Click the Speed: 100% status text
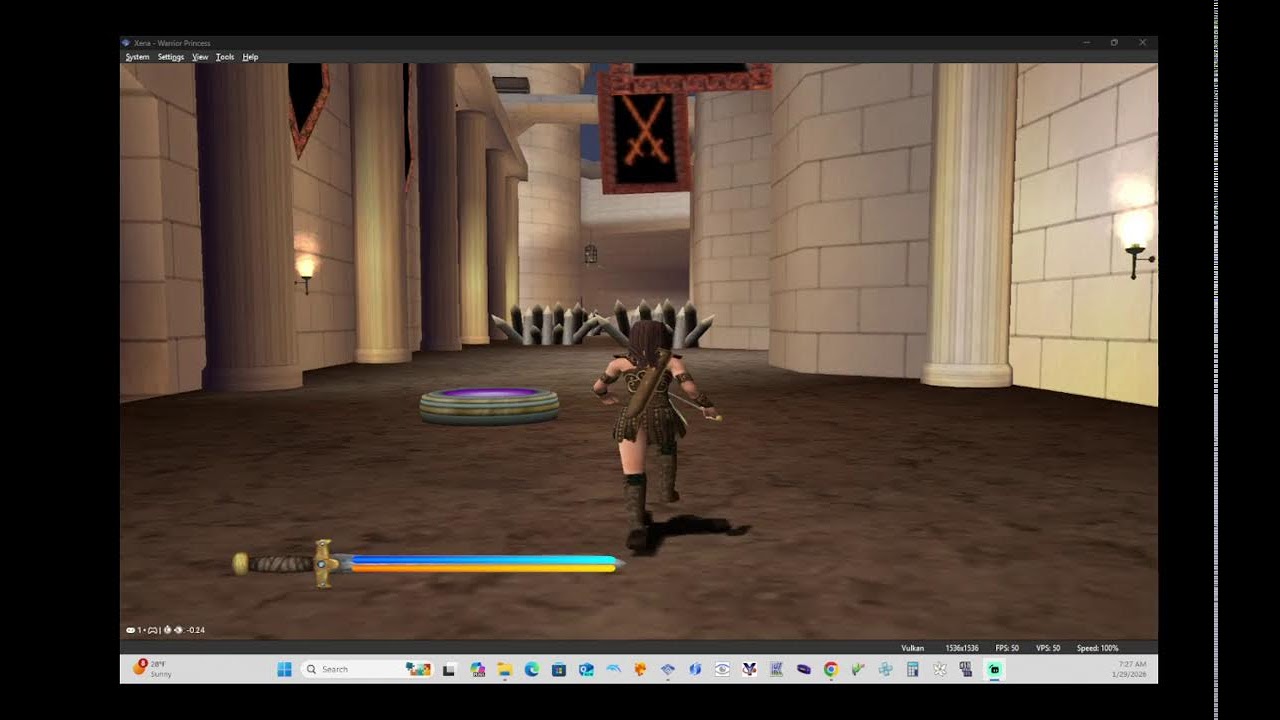 1097,648
